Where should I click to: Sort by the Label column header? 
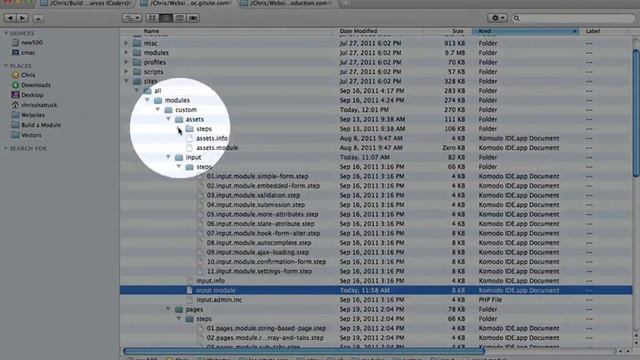tap(593, 31)
